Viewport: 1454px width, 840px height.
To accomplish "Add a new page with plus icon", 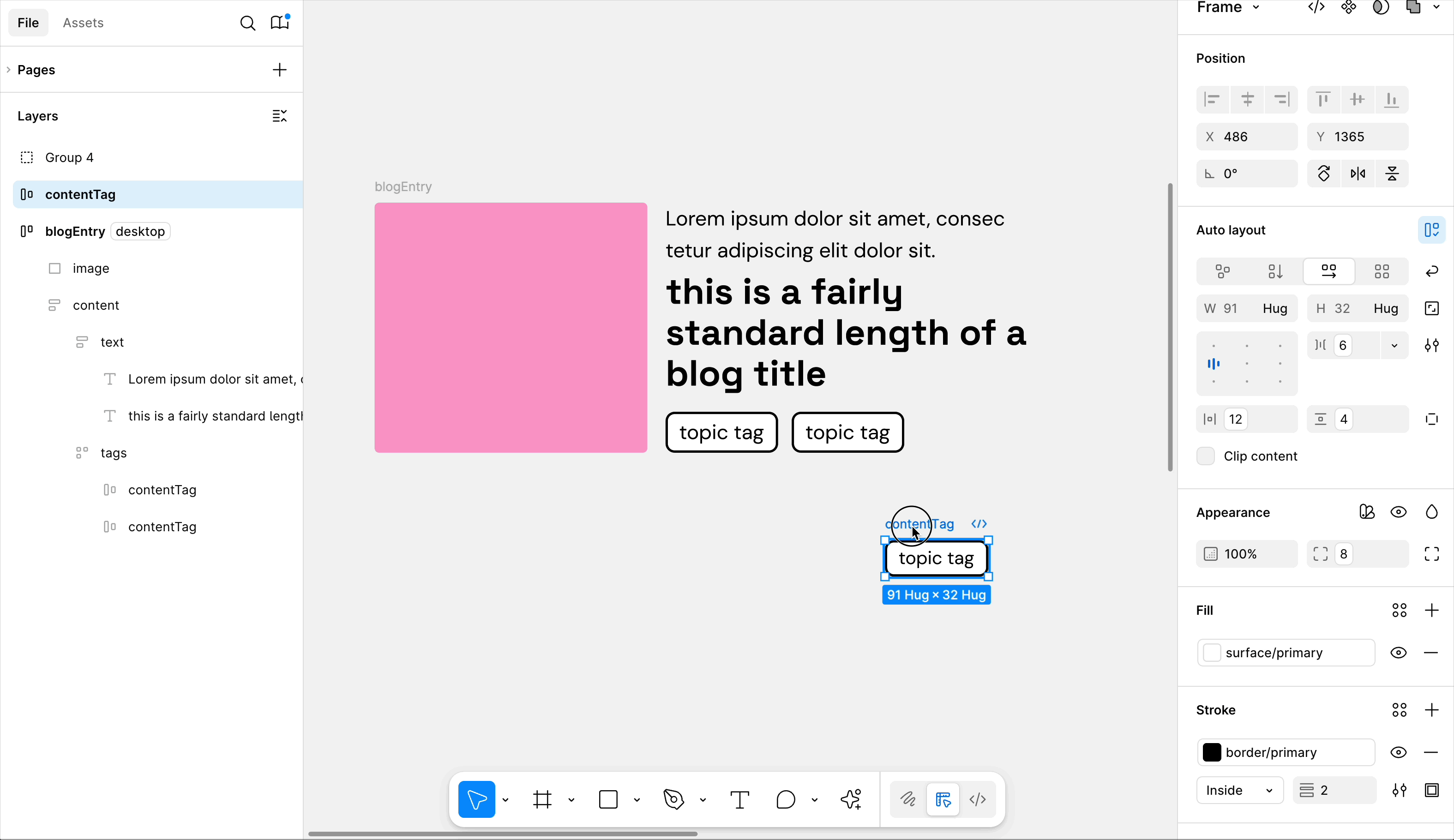I will tap(280, 70).
